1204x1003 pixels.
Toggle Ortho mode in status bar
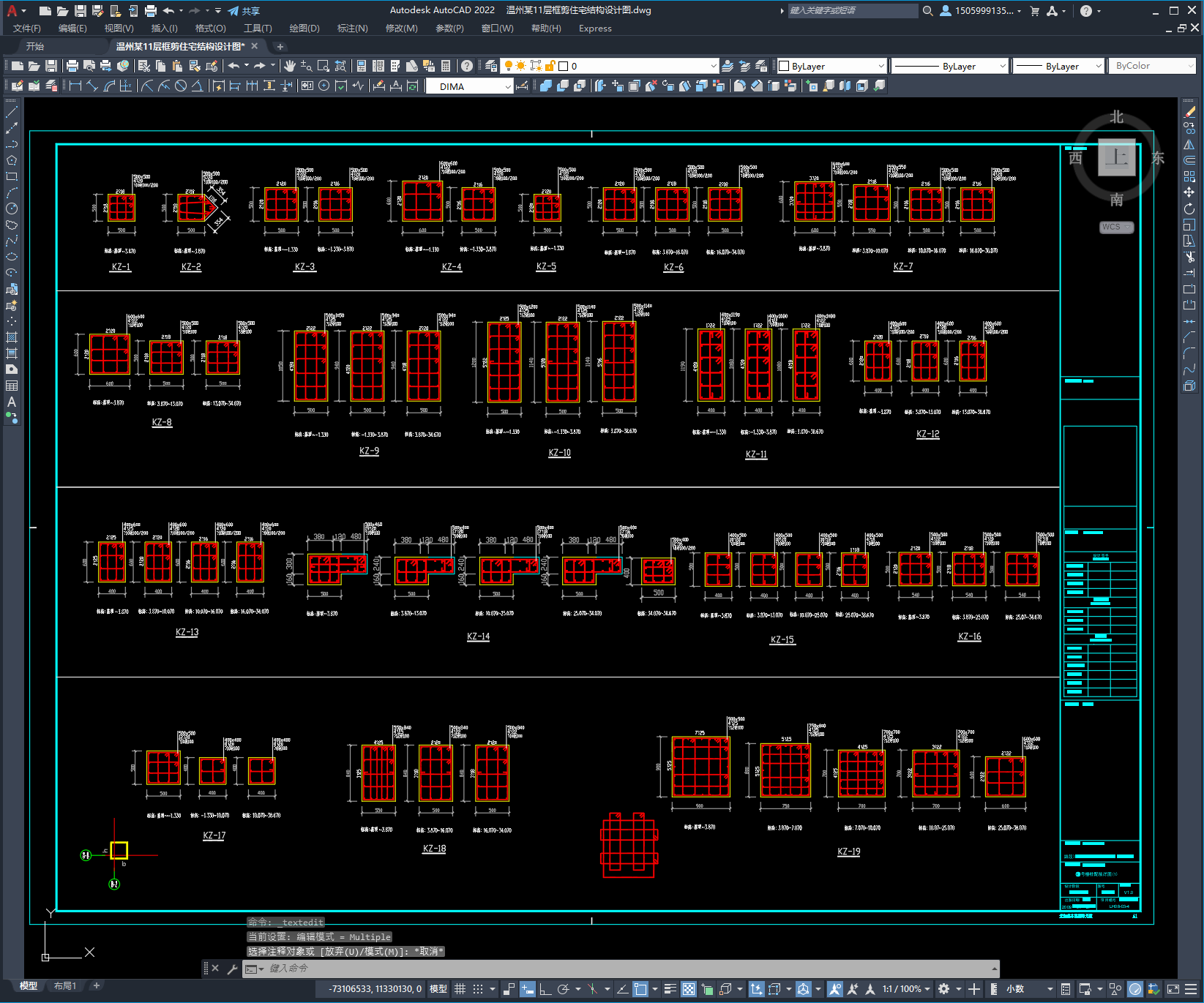coord(545,989)
